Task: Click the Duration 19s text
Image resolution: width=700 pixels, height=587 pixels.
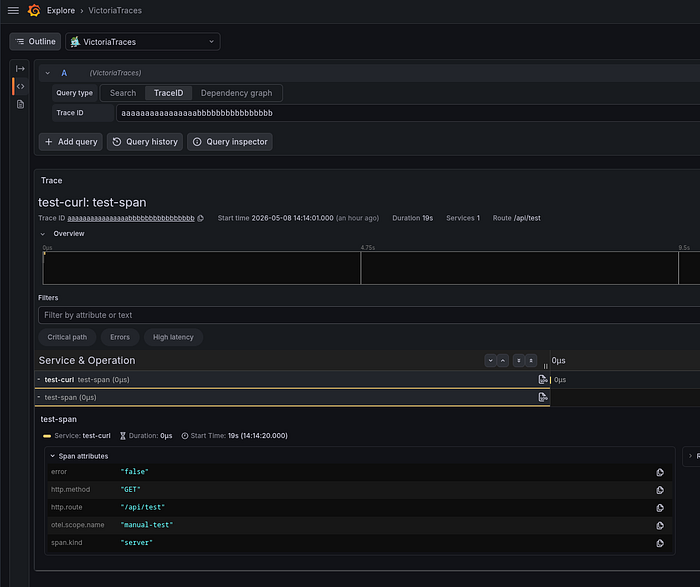Action: point(412,218)
